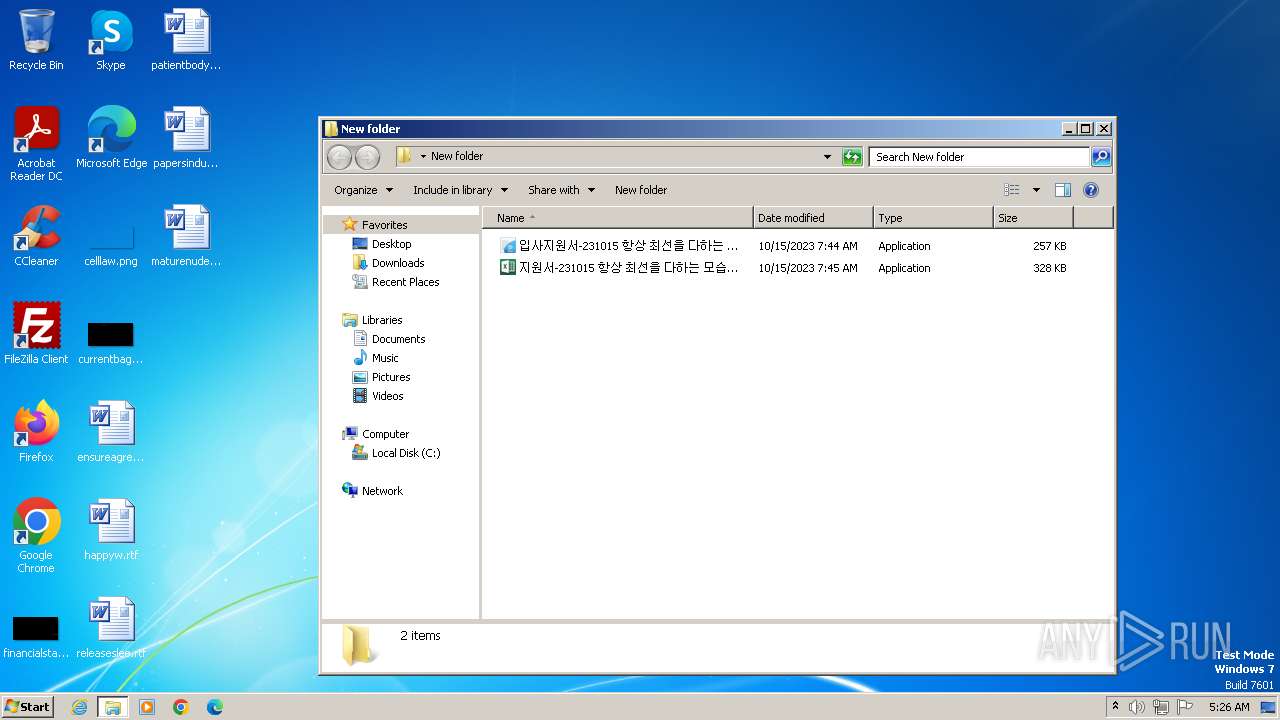Open the releaseslea.rtf document icon
Viewport: 1280px width, 720px height.
tap(111, 627)
